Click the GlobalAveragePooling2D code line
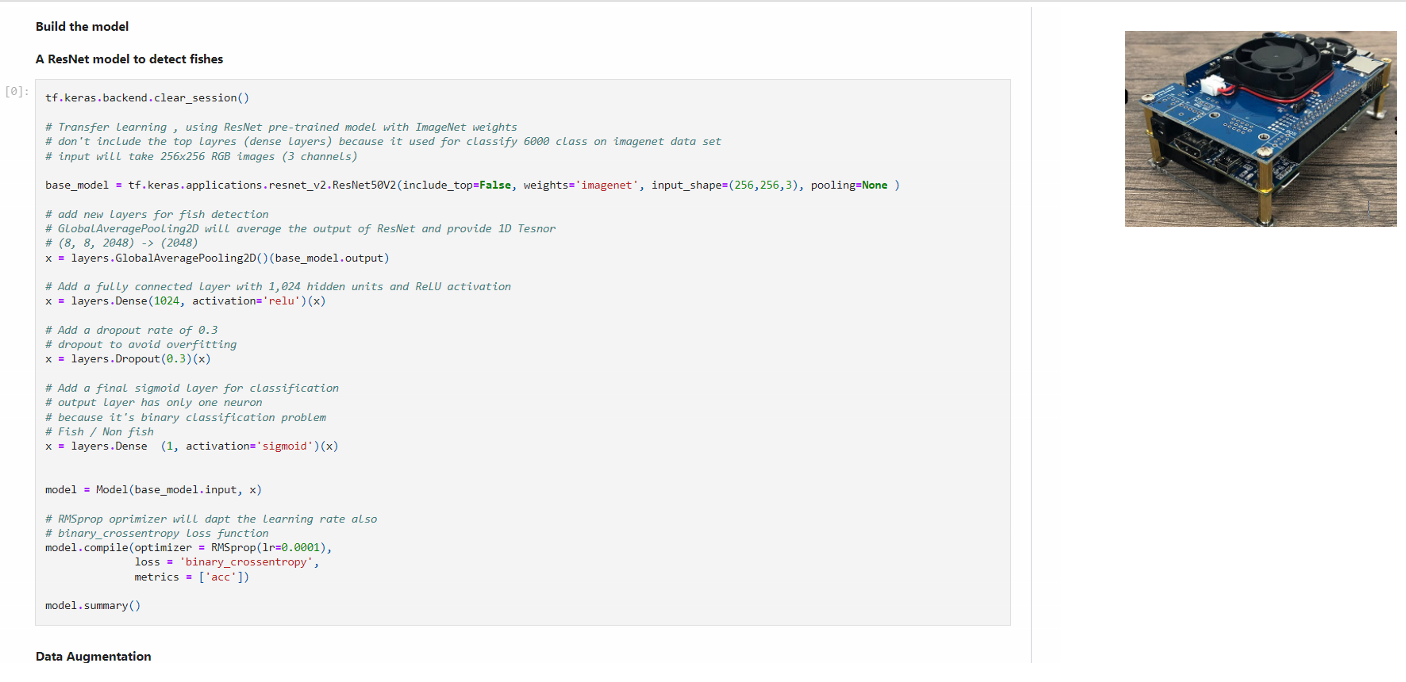This screenshot has height=682, width=1406. [217, 258]
